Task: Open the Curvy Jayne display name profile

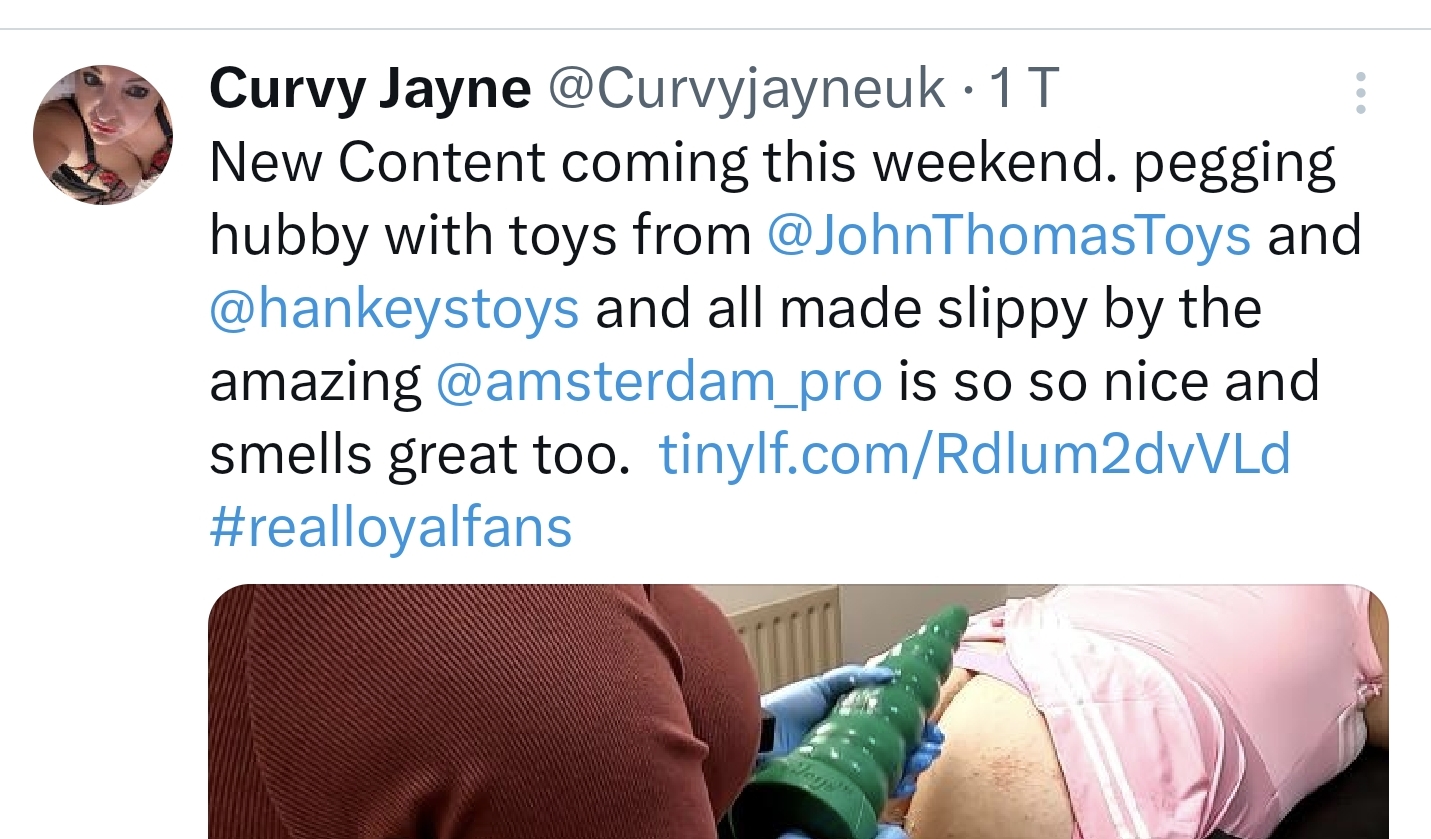Action: [370, 90]
